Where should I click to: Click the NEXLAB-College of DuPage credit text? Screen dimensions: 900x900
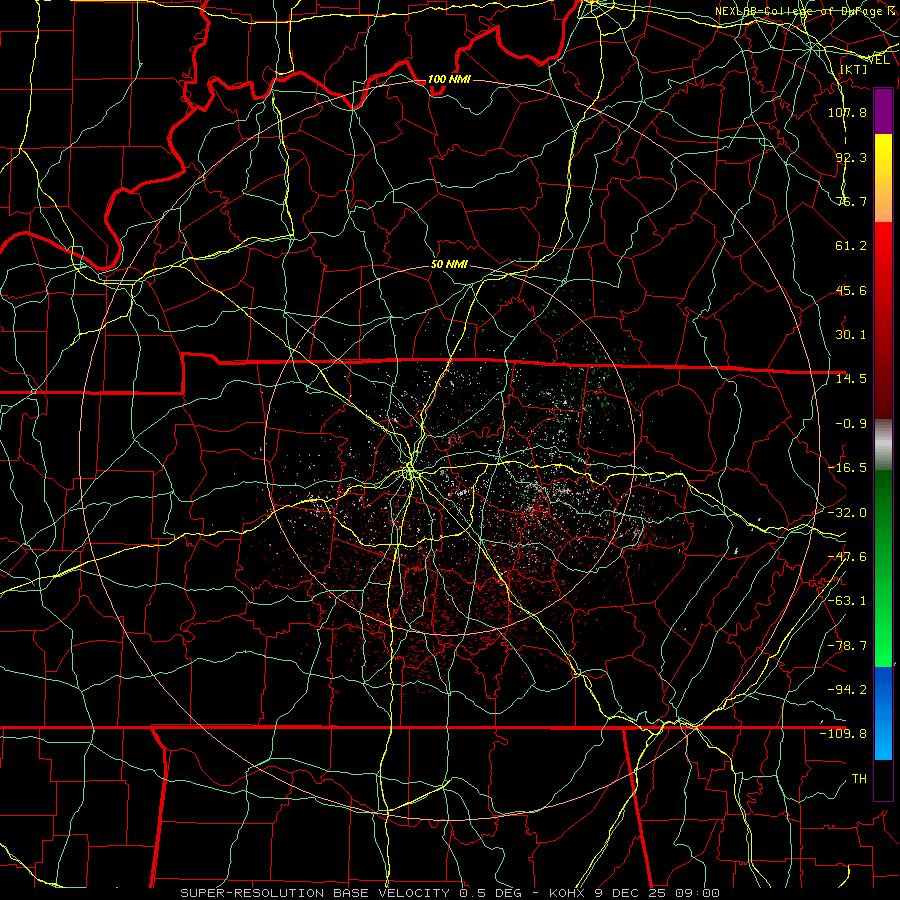point(806,11)
